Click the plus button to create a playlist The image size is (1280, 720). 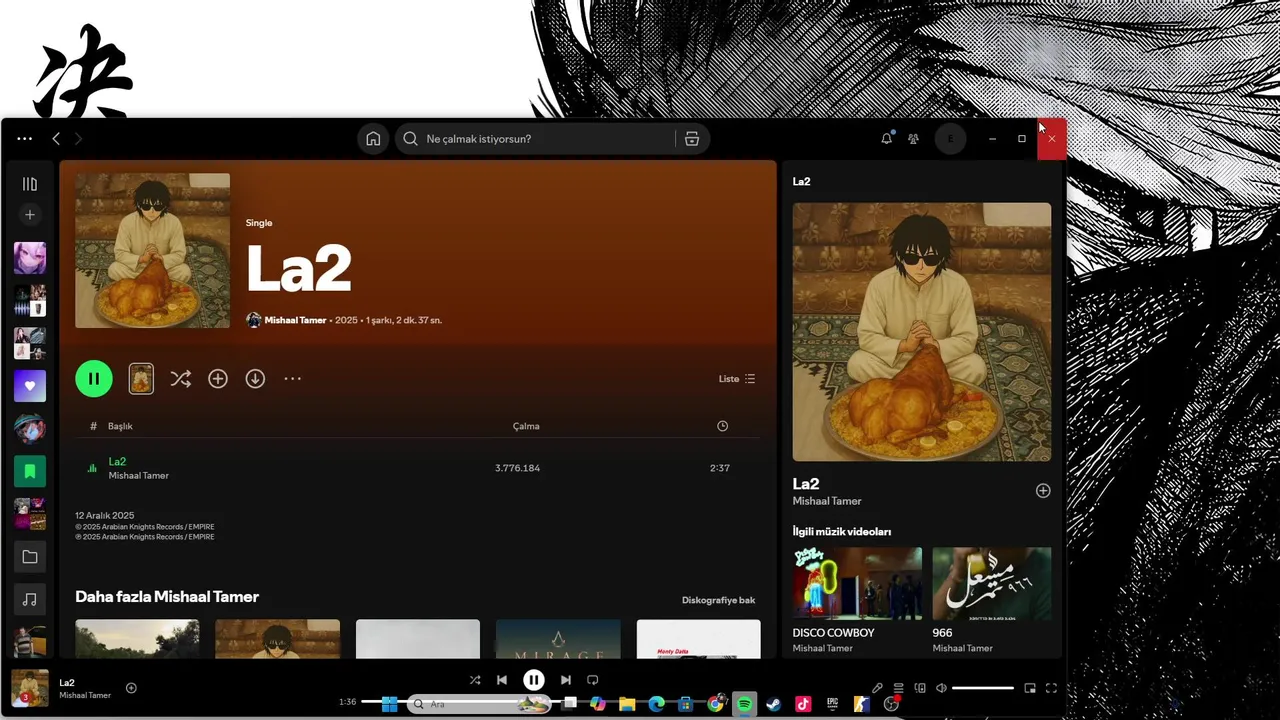pyautogui.click(x=30, y=215)
